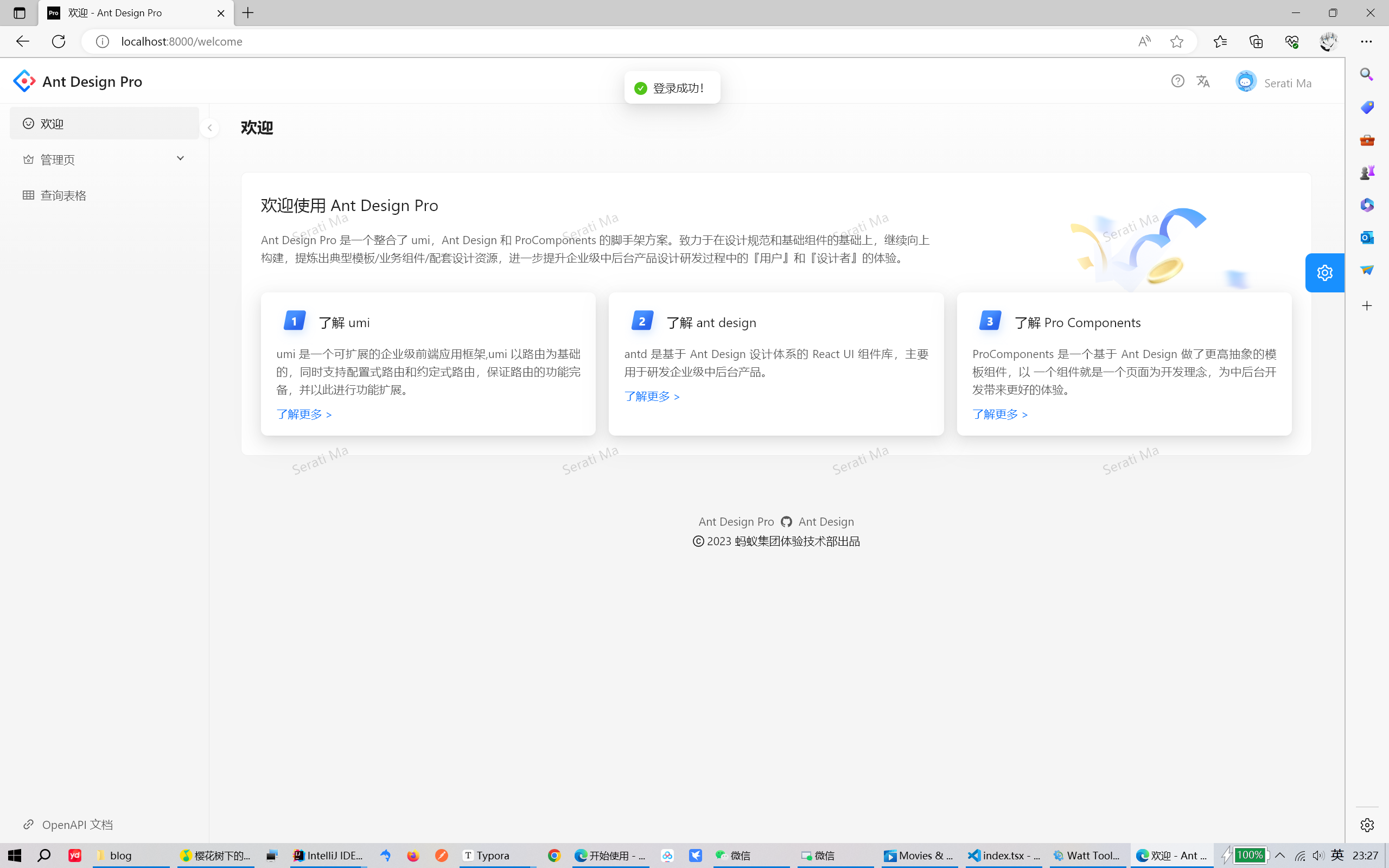Reload the page with the refresh icon
Image resolution: width=1389 pixels, height=868 pixels.
(59, 41)
